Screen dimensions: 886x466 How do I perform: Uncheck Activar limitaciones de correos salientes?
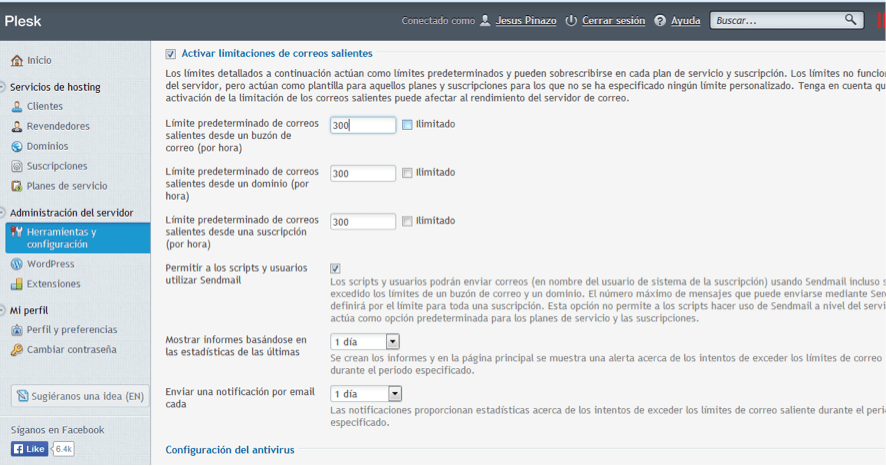click(x=171, y=54)
